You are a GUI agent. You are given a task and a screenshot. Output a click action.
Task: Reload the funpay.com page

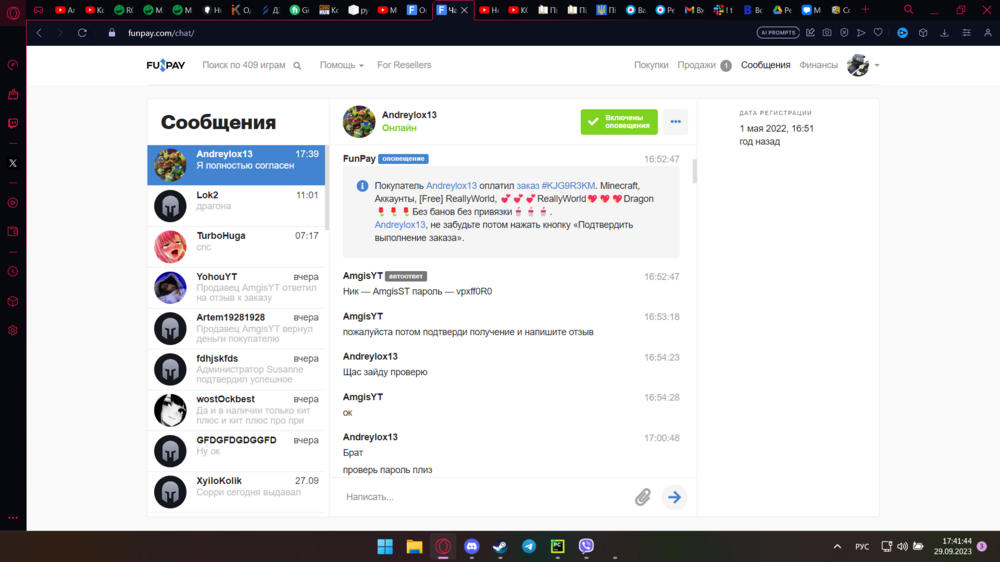point(82,33)
